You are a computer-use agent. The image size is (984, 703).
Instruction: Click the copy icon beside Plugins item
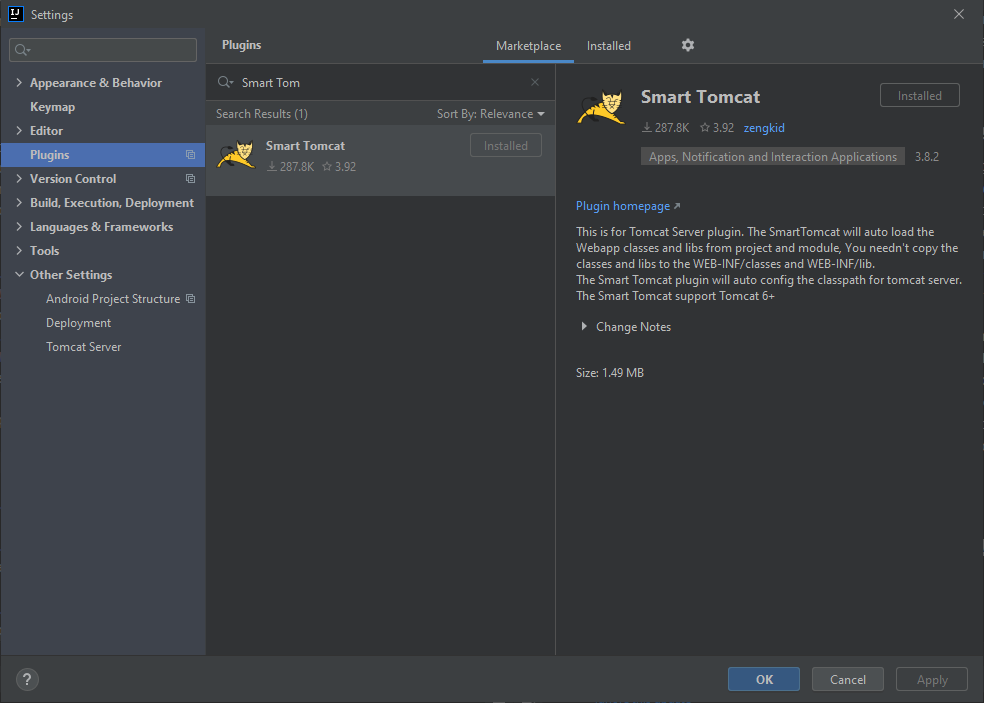coord(190,155)
